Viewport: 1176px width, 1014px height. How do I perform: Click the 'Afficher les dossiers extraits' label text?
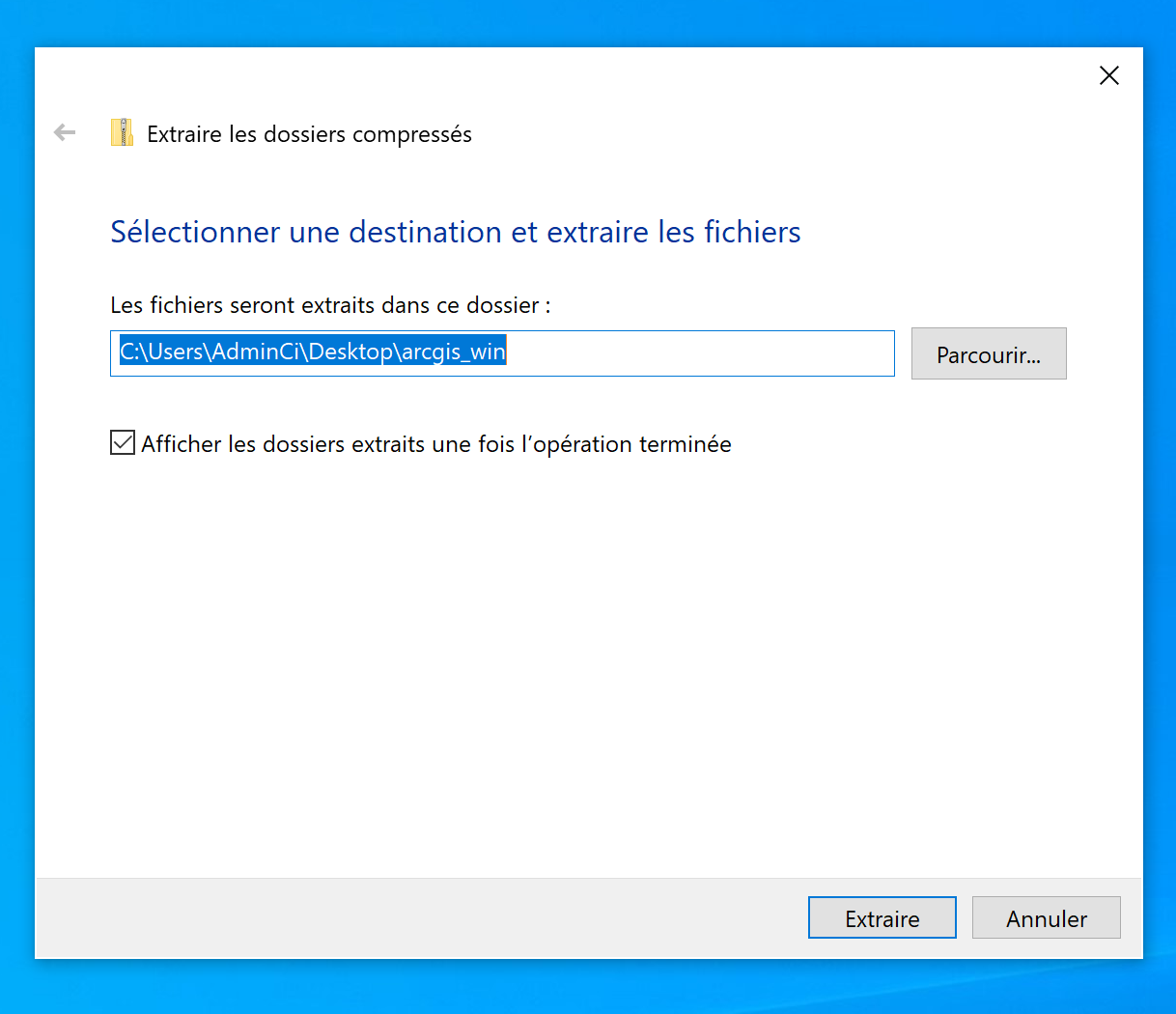pyautogui.click(x=386, y=444)
